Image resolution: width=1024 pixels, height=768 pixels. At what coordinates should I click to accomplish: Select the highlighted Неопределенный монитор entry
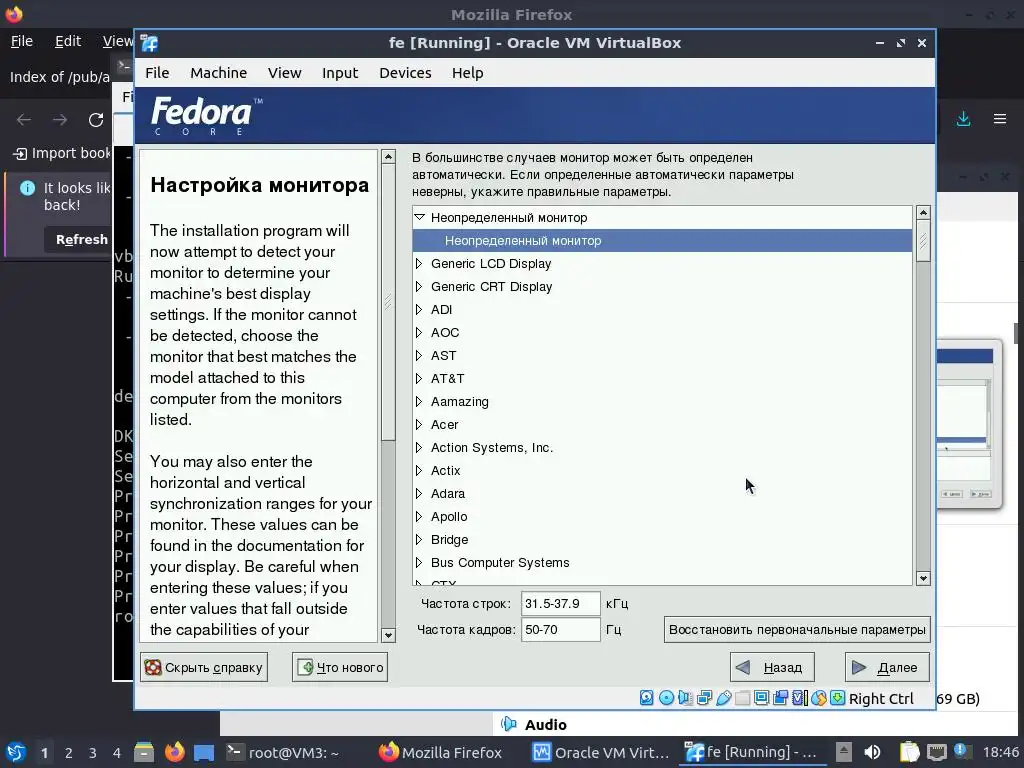click(662, 241)
